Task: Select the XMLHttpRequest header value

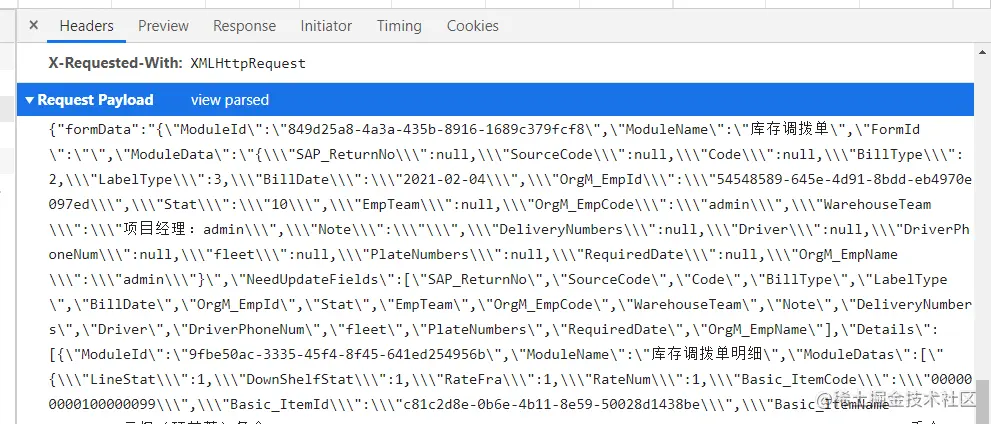Action: tap(248, 64)
